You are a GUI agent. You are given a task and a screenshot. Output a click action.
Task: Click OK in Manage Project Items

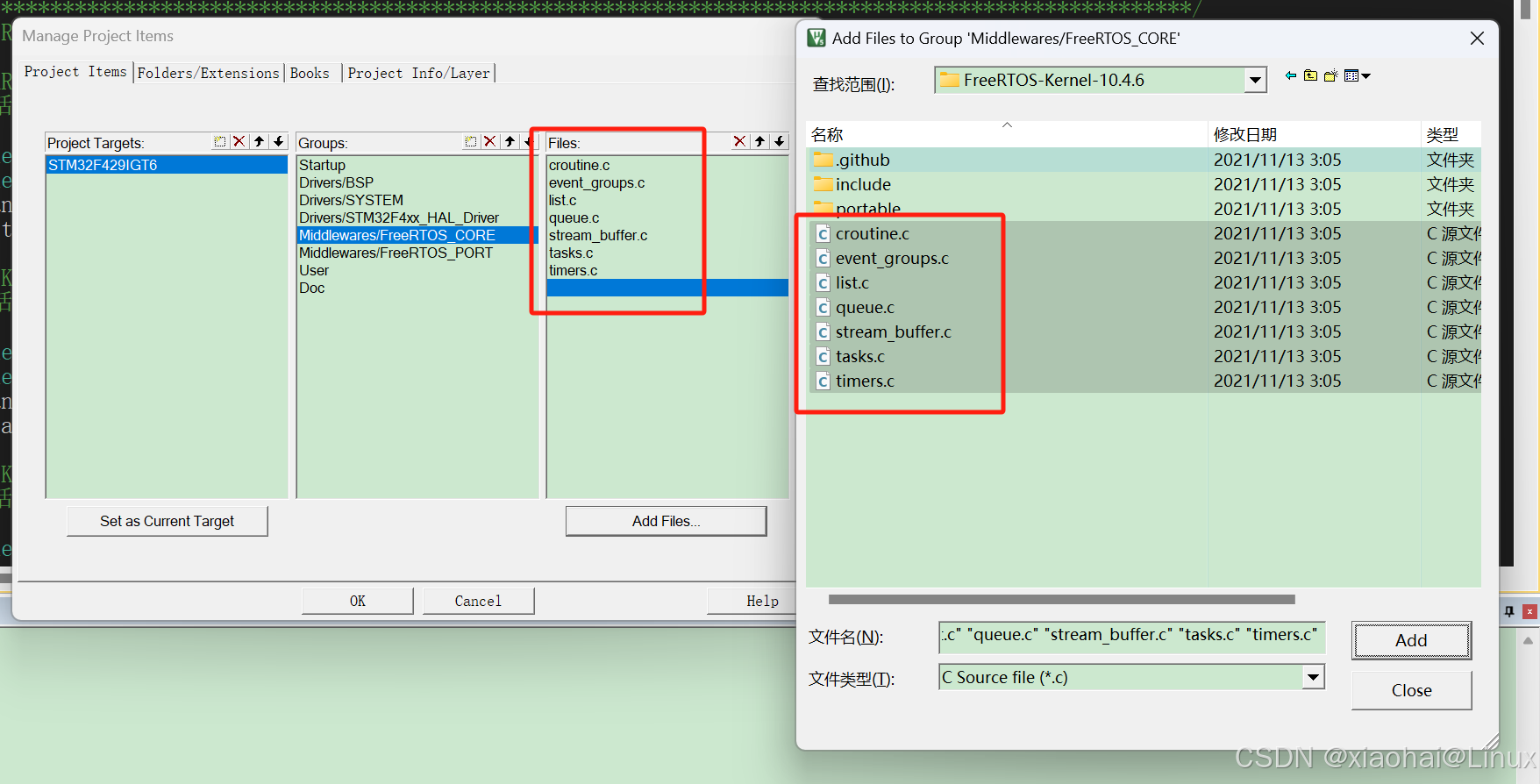(358, 601)
